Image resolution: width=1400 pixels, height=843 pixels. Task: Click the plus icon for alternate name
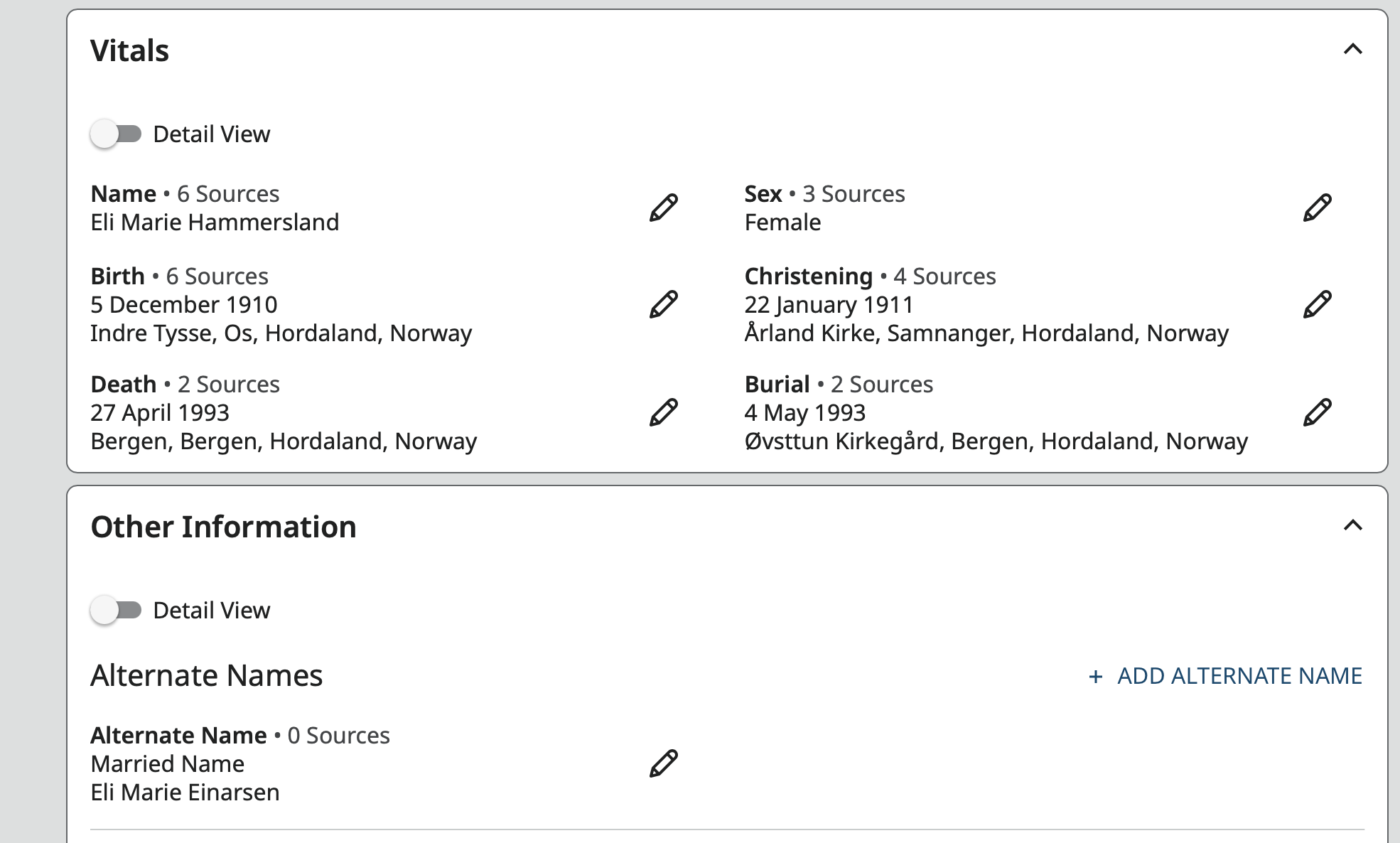tap(1095, 677)
